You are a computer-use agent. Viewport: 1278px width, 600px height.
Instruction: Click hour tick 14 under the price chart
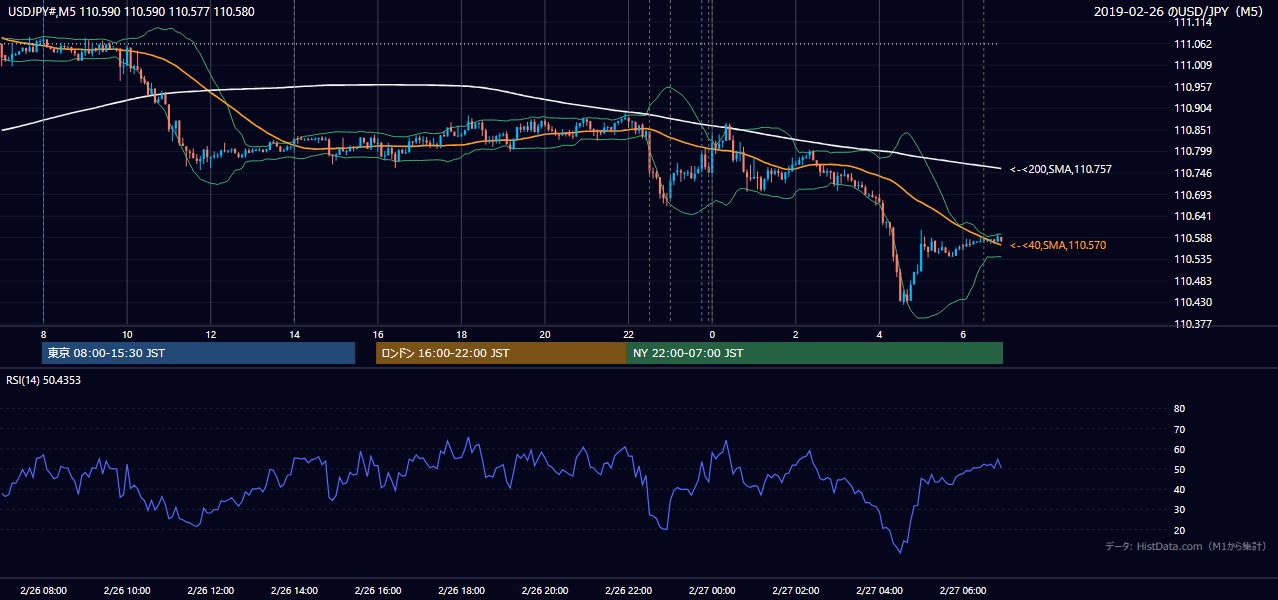point(294,334)
